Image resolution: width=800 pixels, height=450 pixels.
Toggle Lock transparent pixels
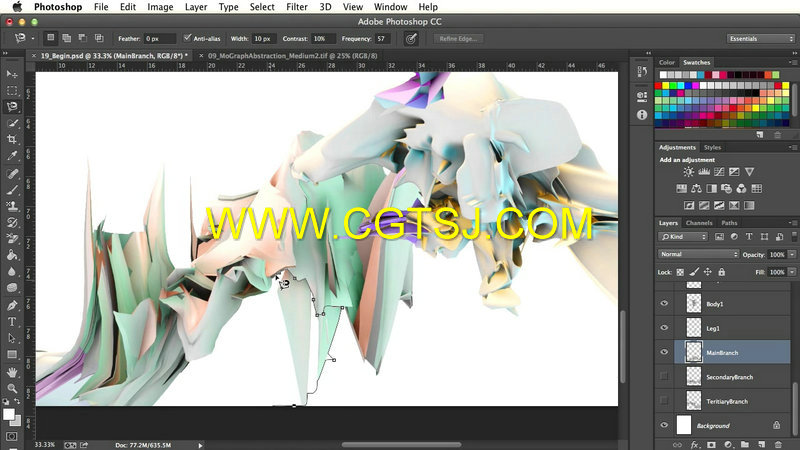coord(680,272)
